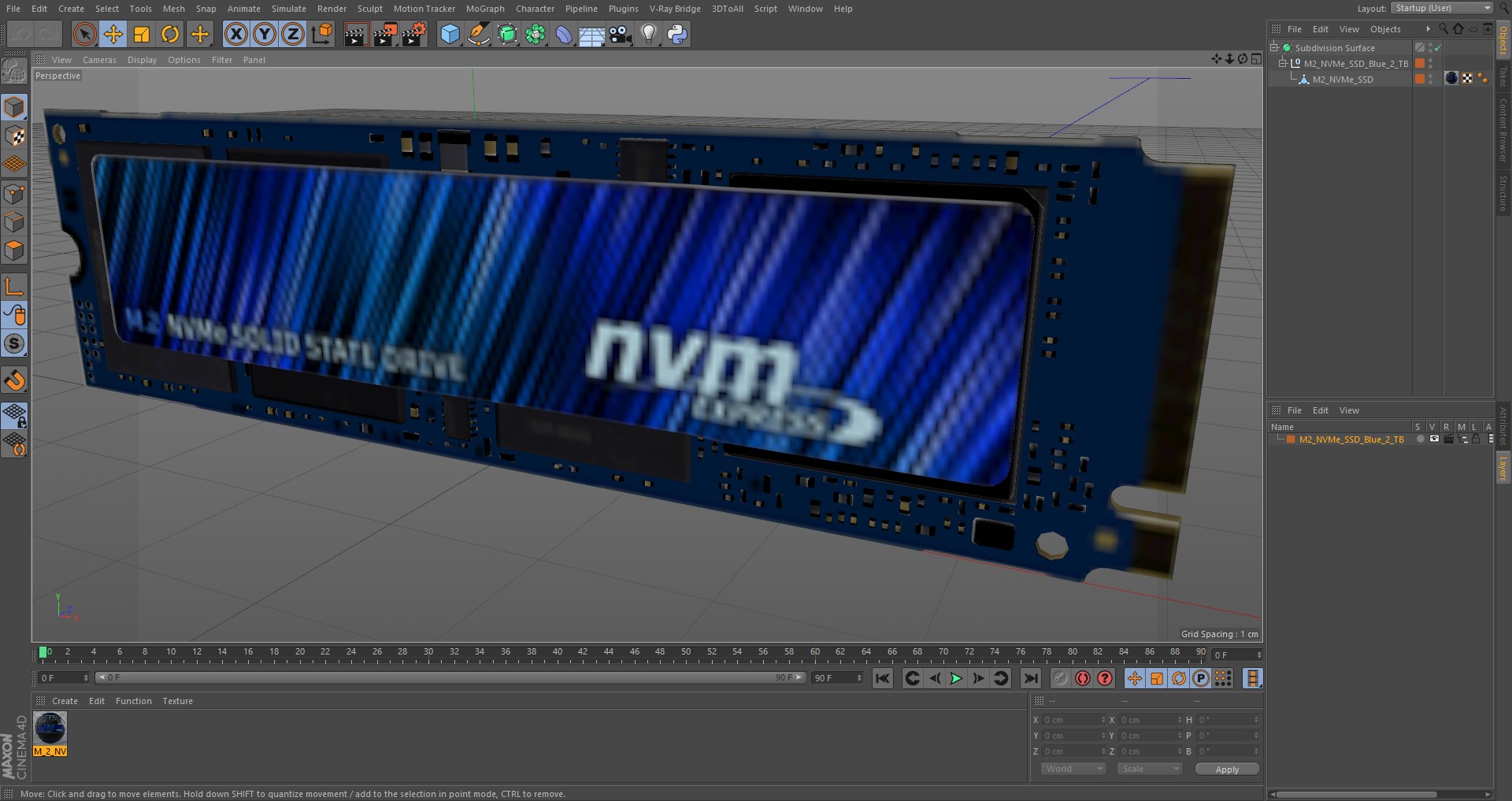Open Edit Render Settings
The width and height of the screenshot is (1512, 801).
coord(414,34)
